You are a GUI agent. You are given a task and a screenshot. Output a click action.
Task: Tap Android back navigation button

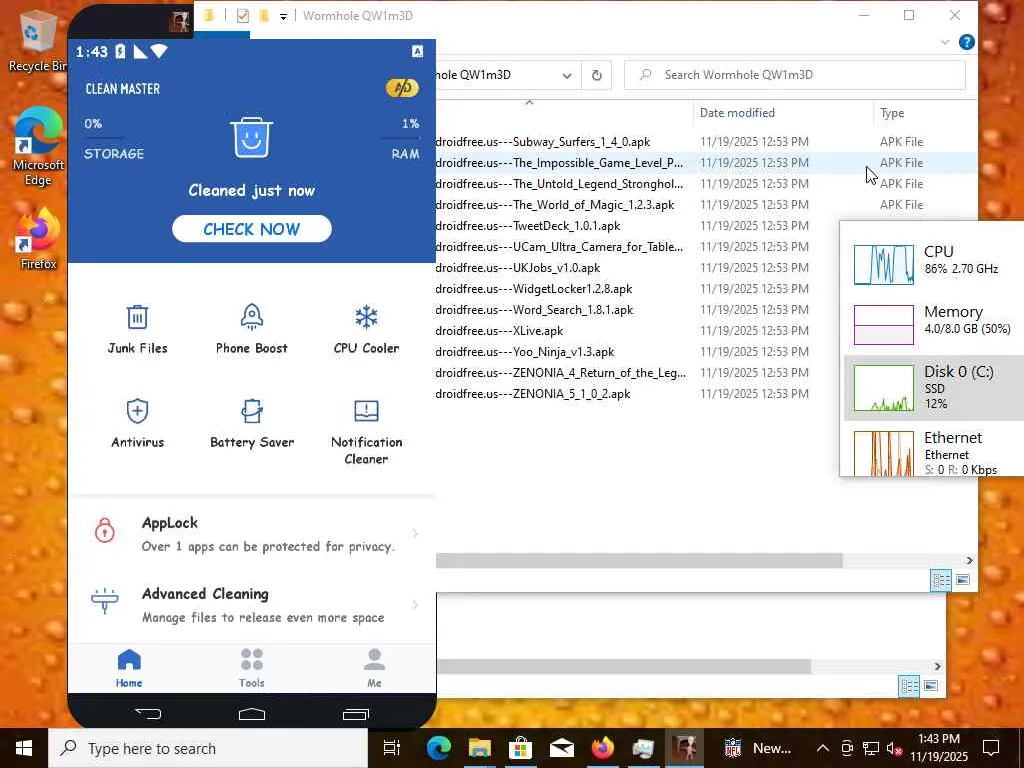click(148, 713)
